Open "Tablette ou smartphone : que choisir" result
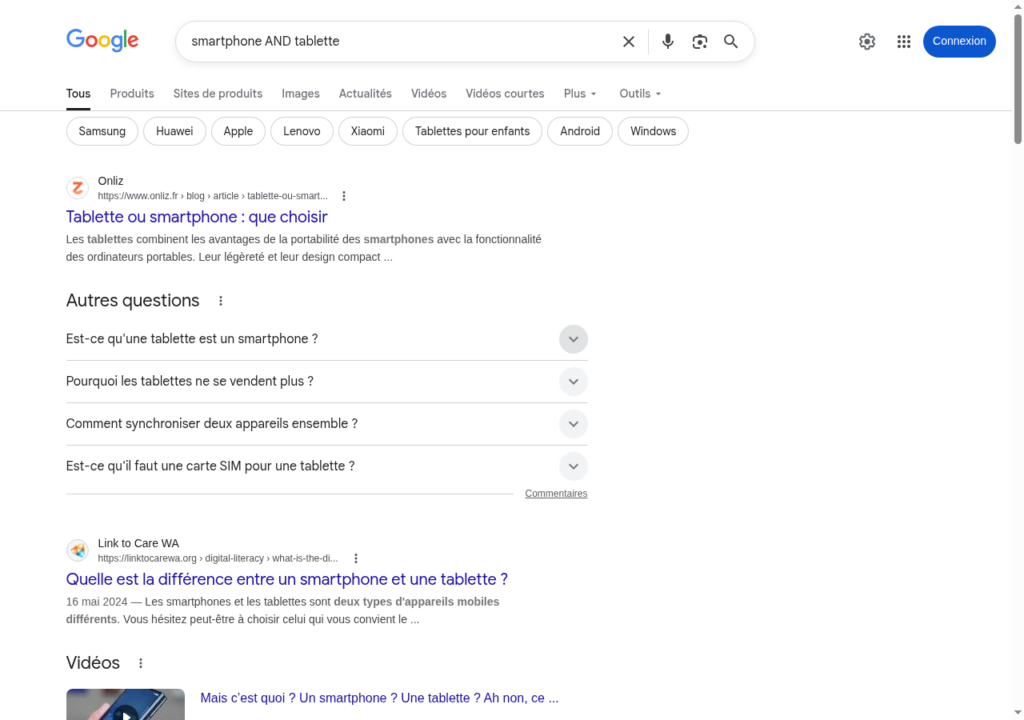1024x720 pixels. (197, 217)
